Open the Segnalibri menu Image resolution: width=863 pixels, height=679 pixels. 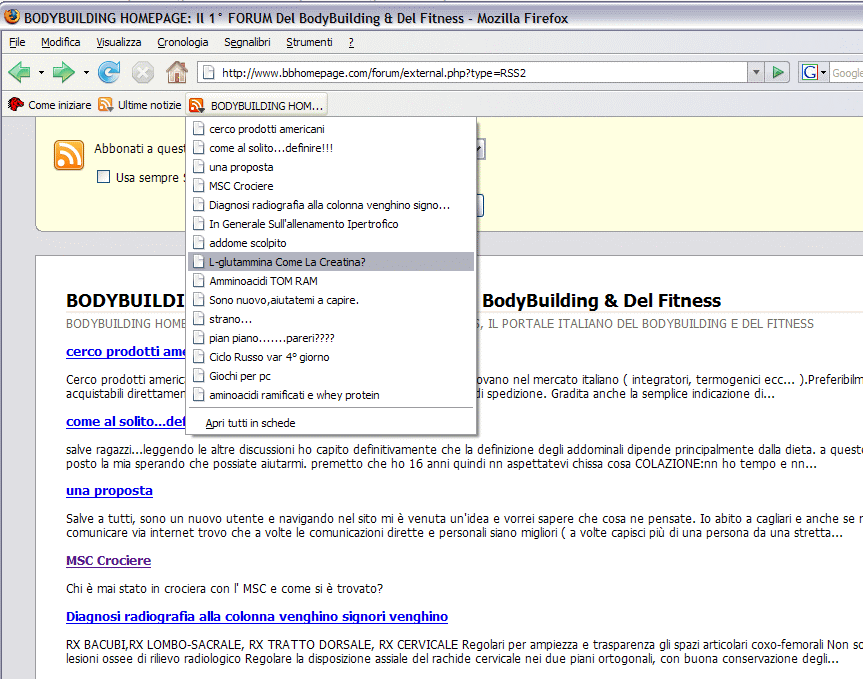coord(246,42)
